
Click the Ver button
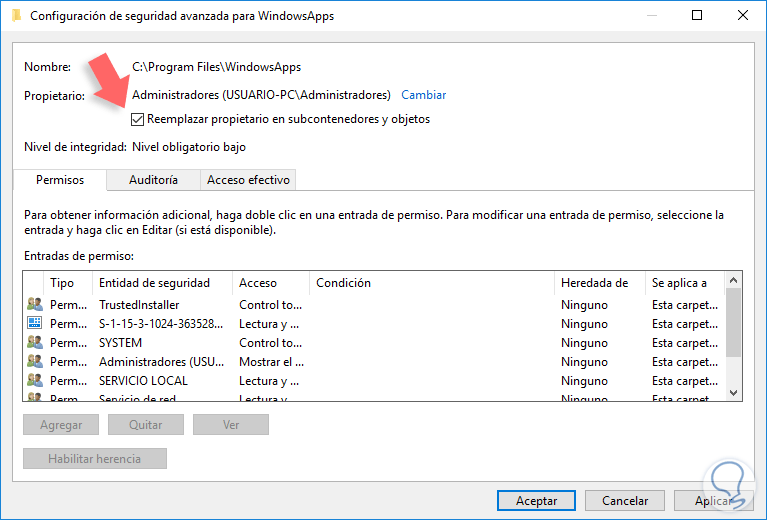click(x=231, y=425)
